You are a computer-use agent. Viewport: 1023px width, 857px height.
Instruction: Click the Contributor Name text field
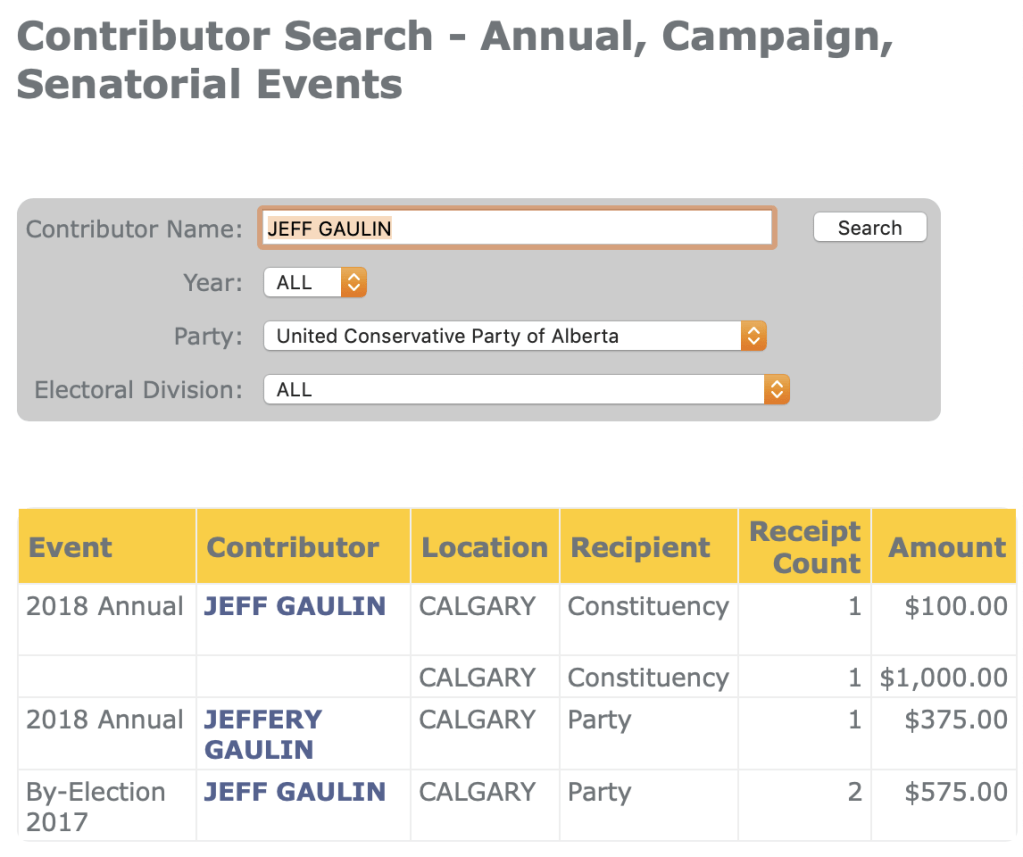point(516,228)
